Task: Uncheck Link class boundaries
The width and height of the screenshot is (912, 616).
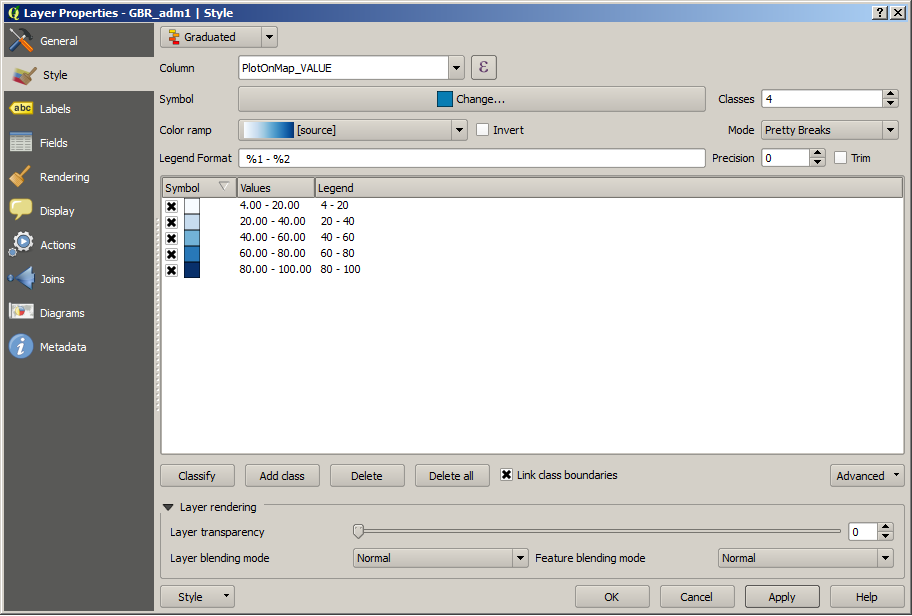Action: 505,475
